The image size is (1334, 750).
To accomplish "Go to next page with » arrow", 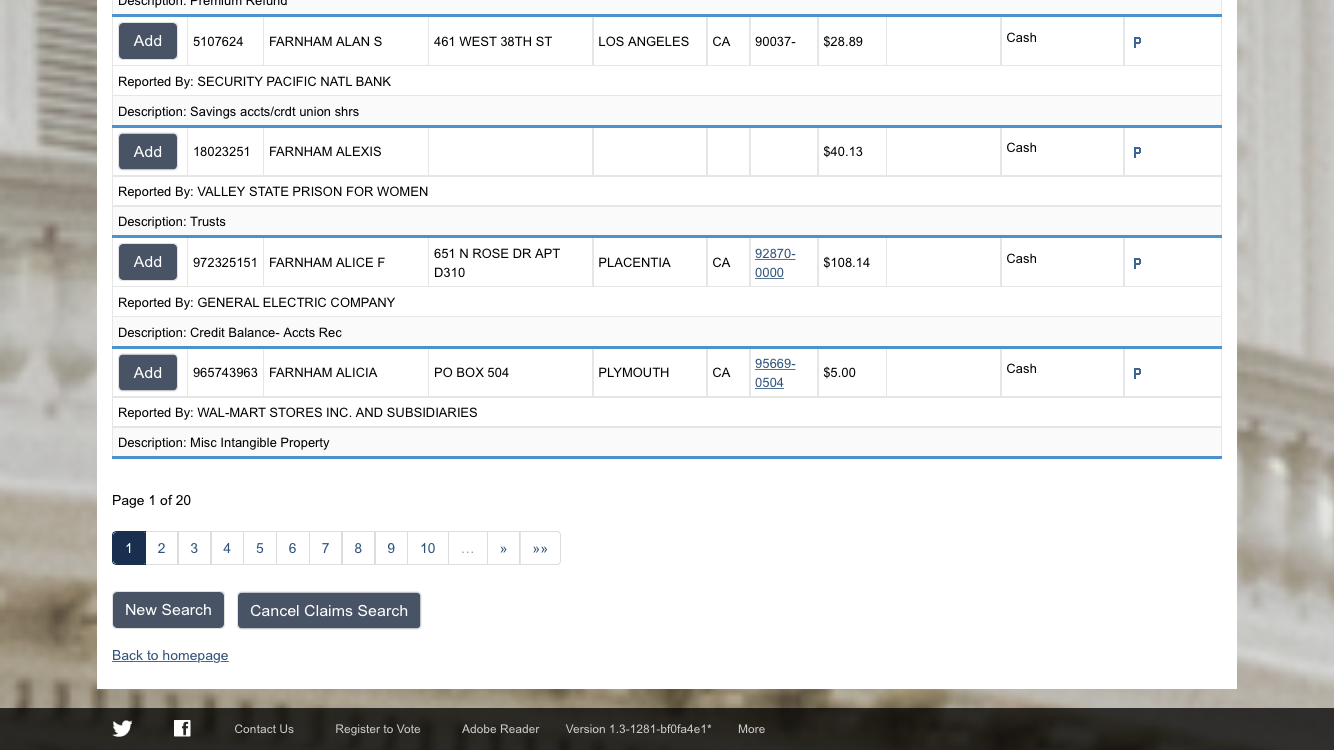I will pos(503,548).
